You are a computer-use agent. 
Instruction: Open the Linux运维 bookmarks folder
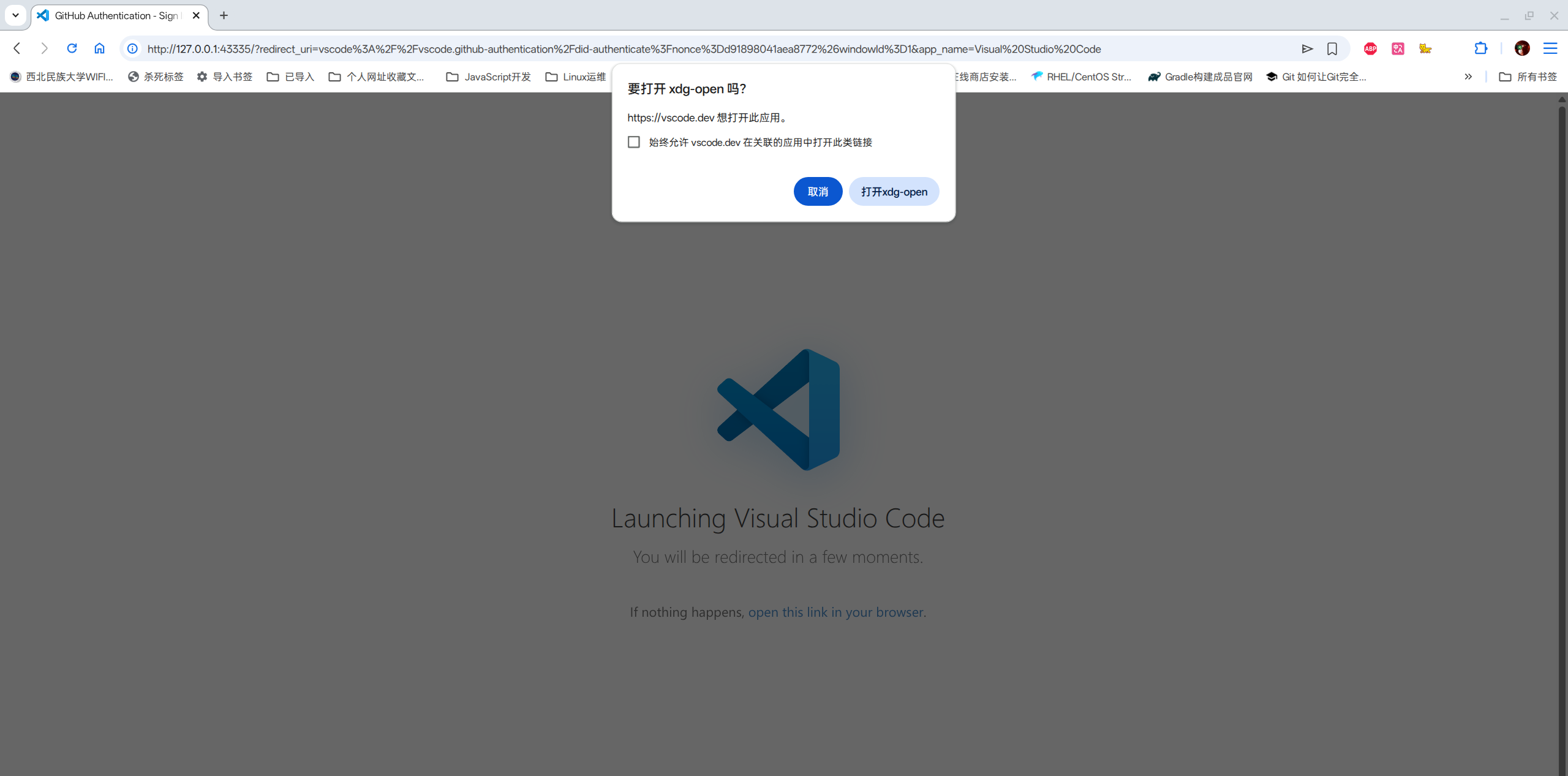click(x=576, y=77)
